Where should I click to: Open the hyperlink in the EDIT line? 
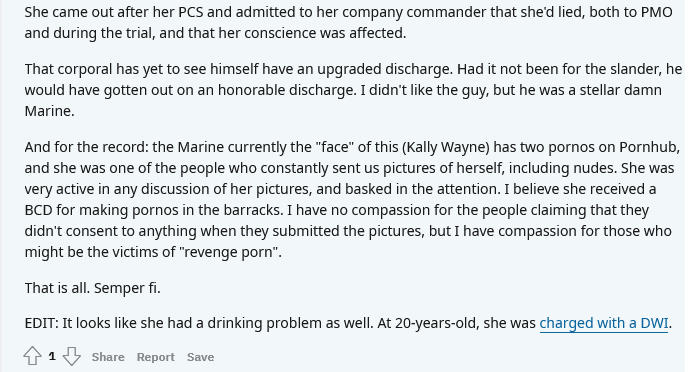point(604,323)
